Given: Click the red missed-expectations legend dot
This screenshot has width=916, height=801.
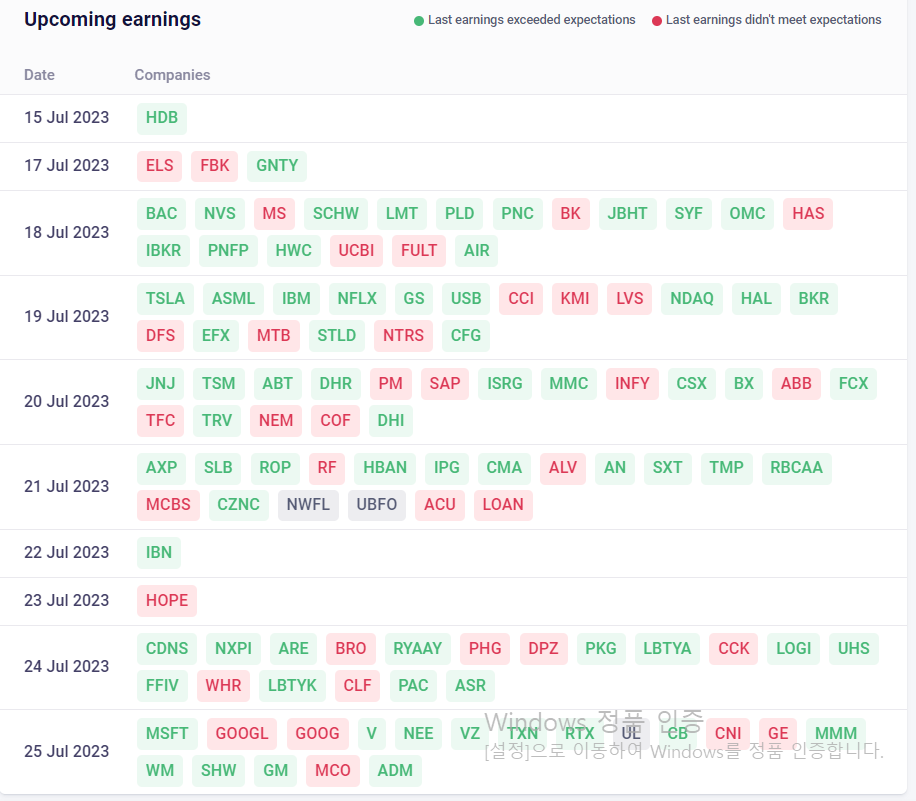Looking at the screenshot, I should click(657, 21).
